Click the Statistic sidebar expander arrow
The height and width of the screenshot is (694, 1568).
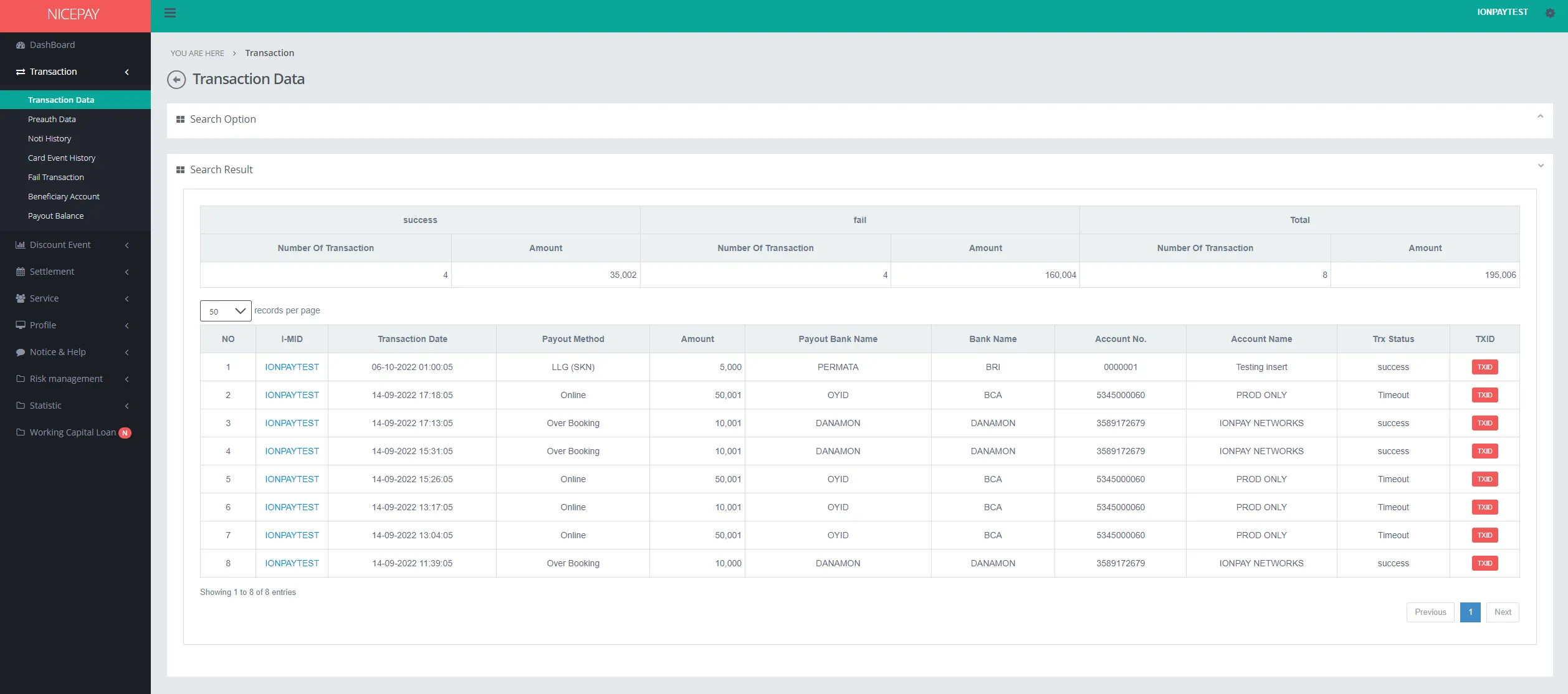pos(128,405)
